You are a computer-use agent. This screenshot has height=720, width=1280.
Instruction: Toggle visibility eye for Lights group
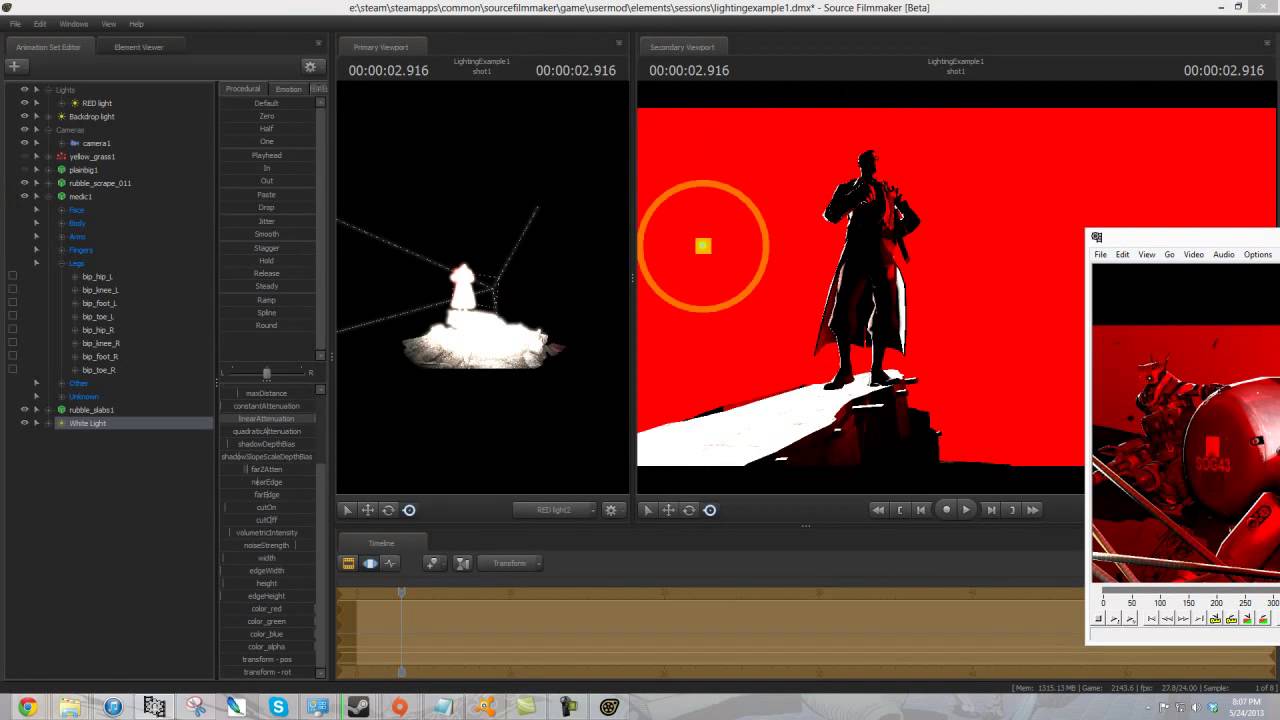tap(24, 89)
